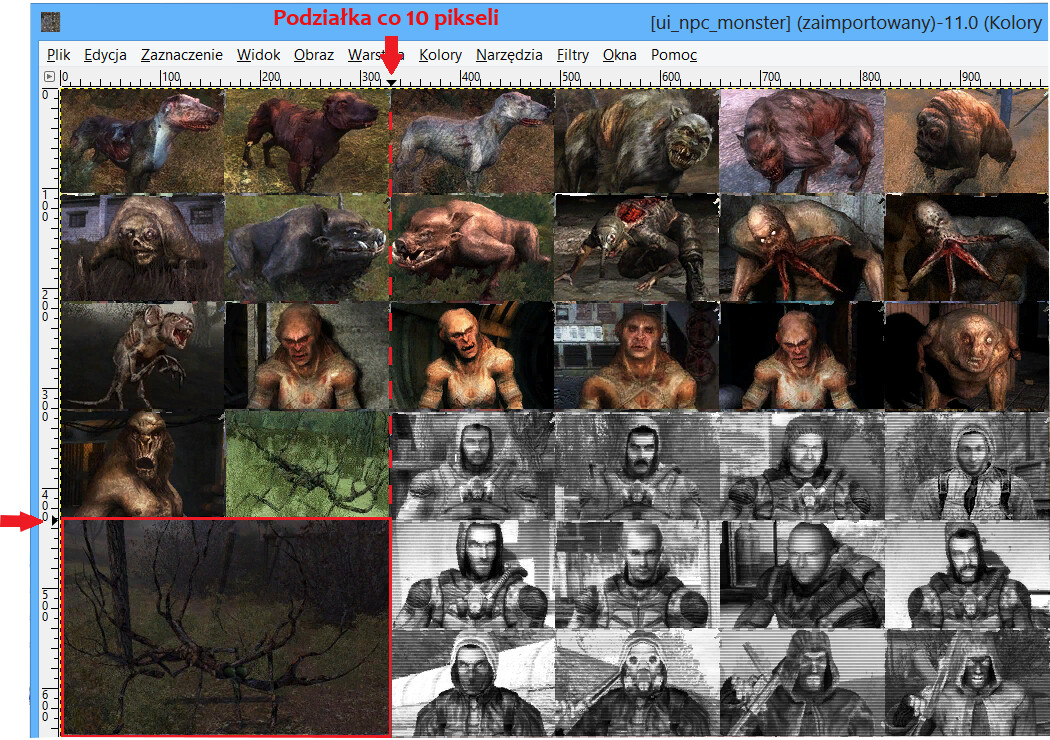Select the skeletal rat-like creature tile

point(143,356)
